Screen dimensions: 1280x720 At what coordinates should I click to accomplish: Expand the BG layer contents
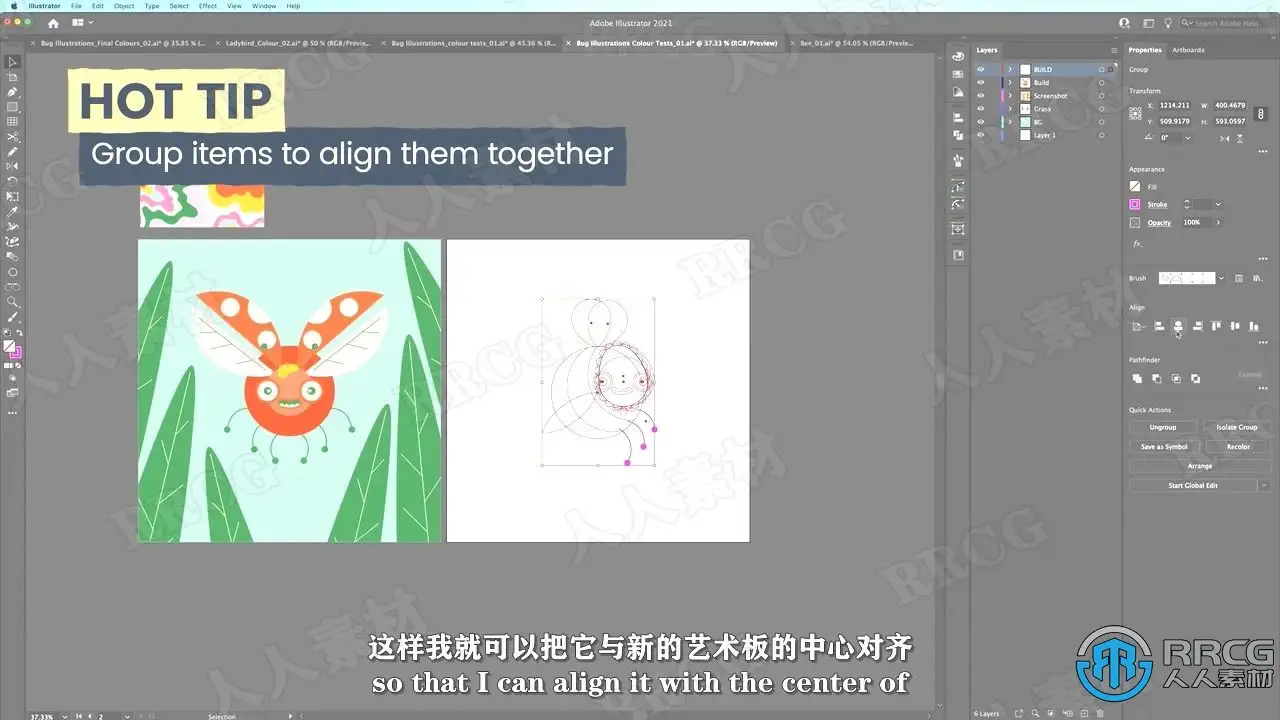[1010, 122]
